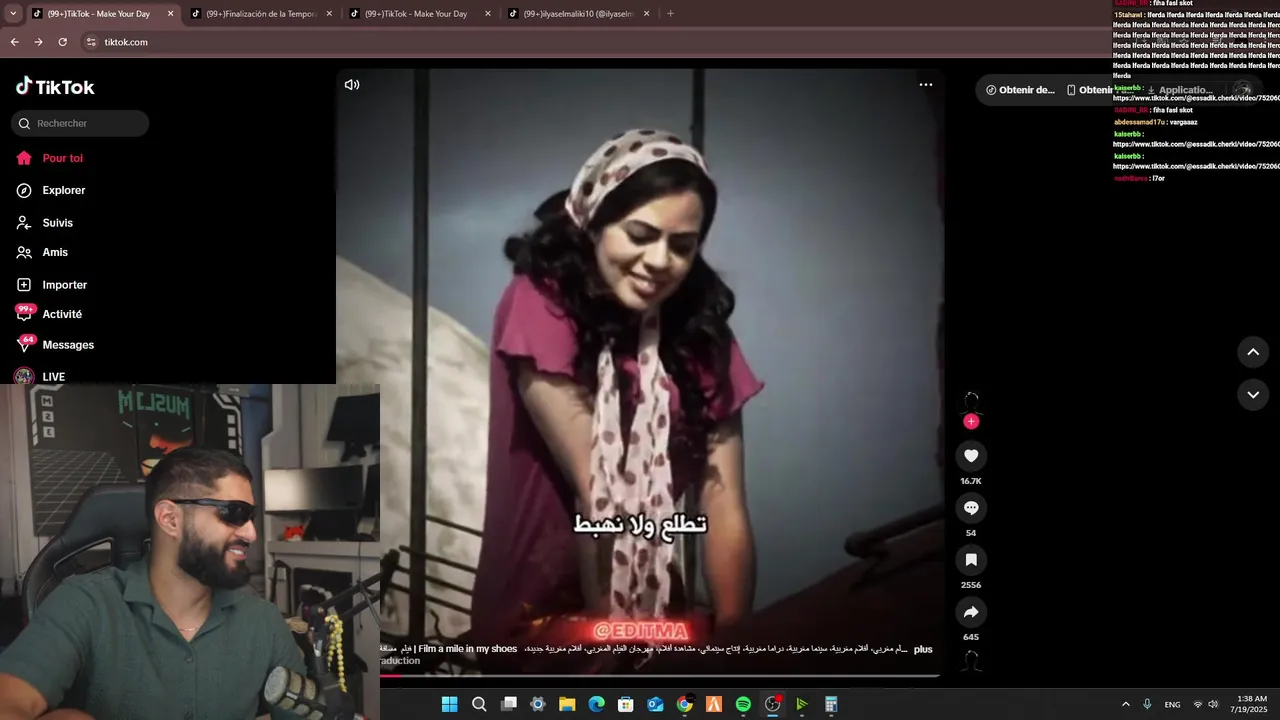Image resolution: width=1280 pixels, height=720 pixels.
Task: Switch to OBS Studio in the taskbar
Action: click(772, 704)
